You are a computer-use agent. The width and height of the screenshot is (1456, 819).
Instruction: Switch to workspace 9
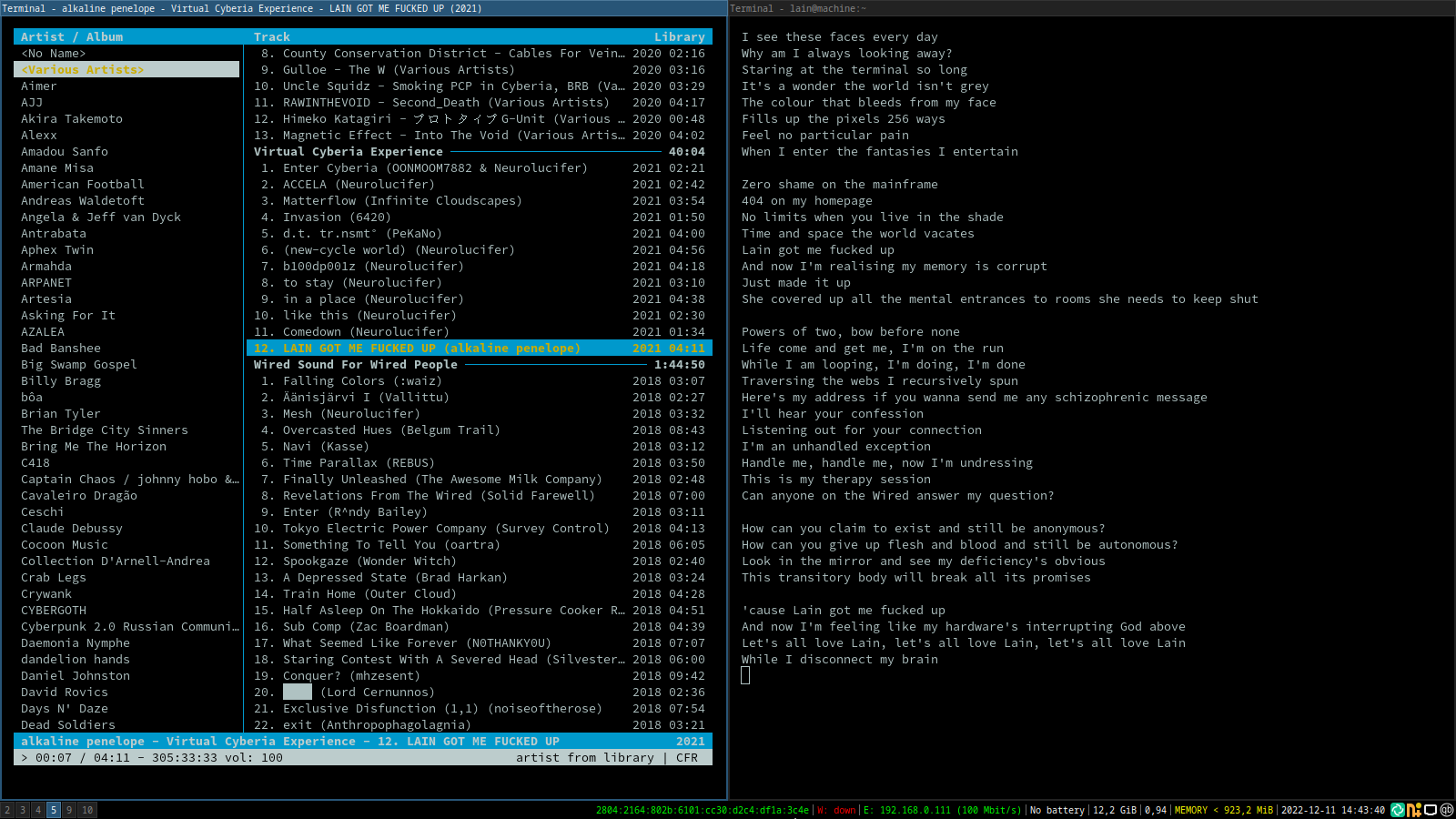[x=69, y=810]
